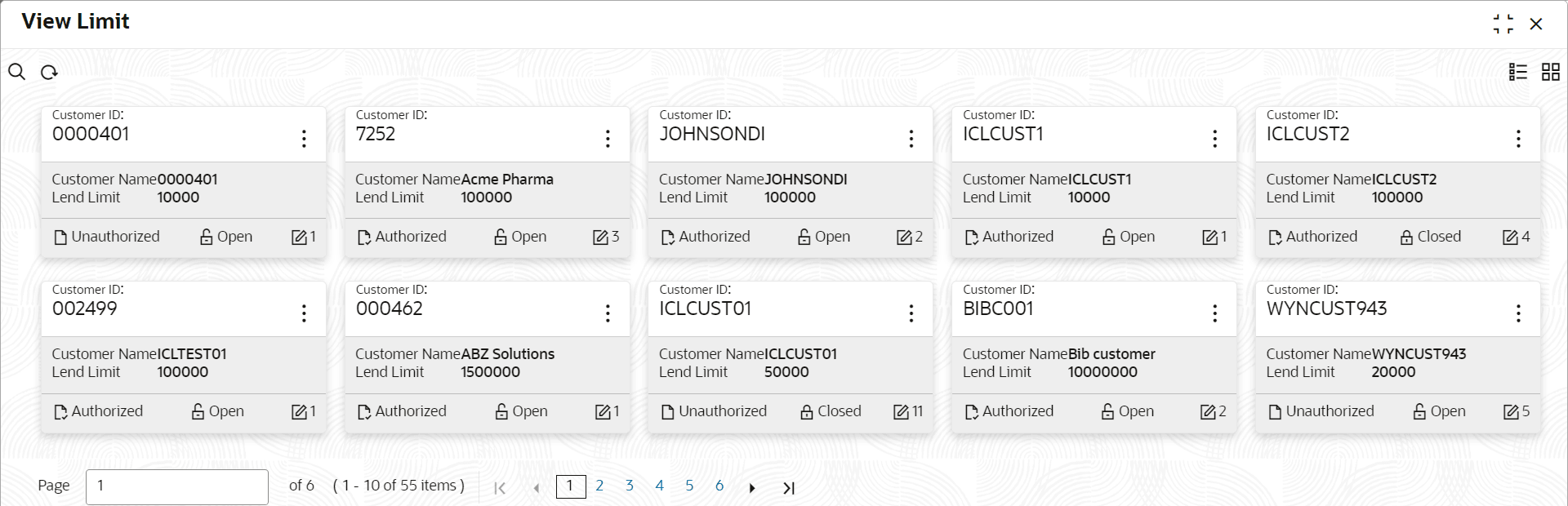Open options menu for BIBC001 card
The image size is (1568, 506).
pyautogui.click(x=1215, y=313)
